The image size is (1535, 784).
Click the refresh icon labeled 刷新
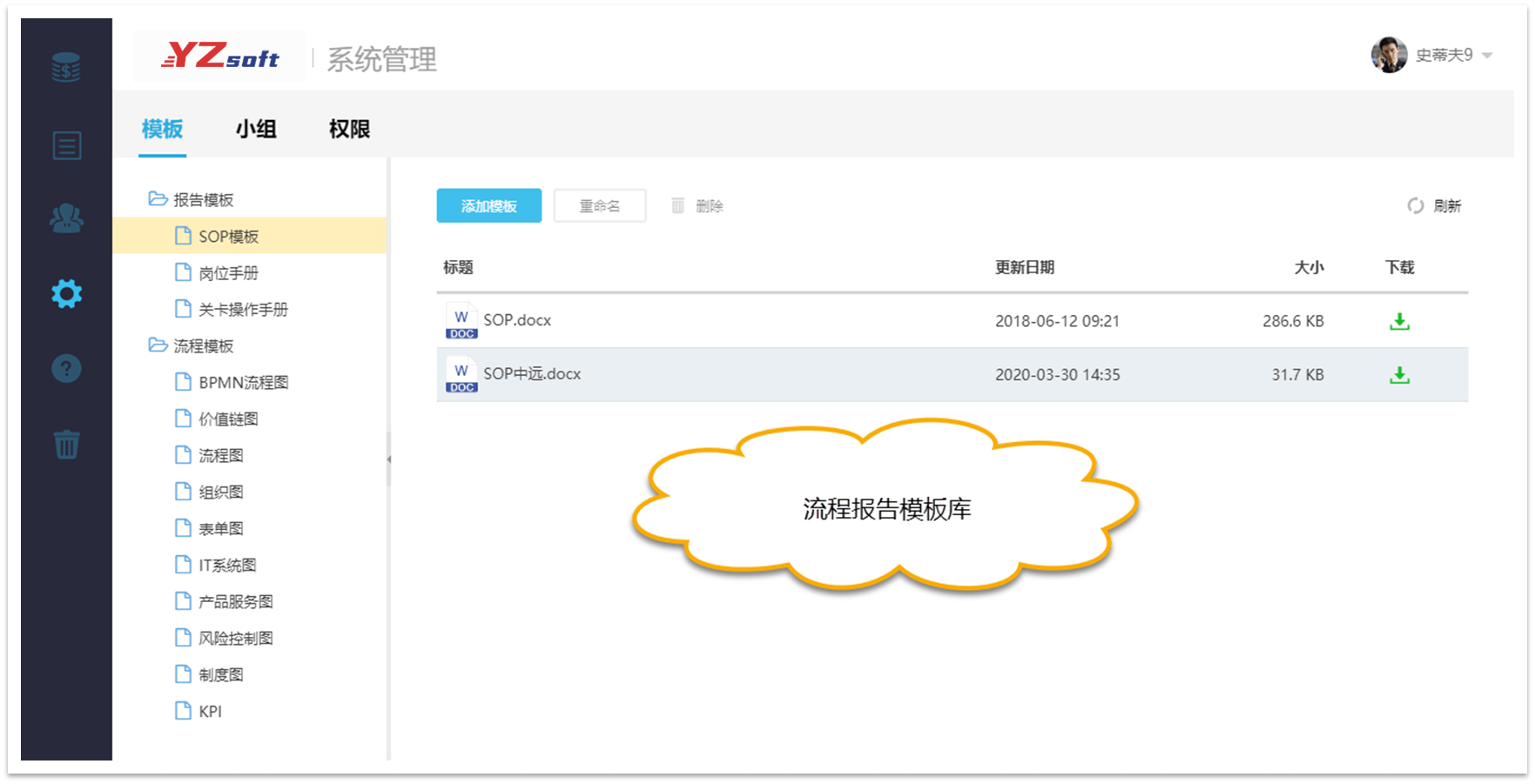(x=1436, y=205)
